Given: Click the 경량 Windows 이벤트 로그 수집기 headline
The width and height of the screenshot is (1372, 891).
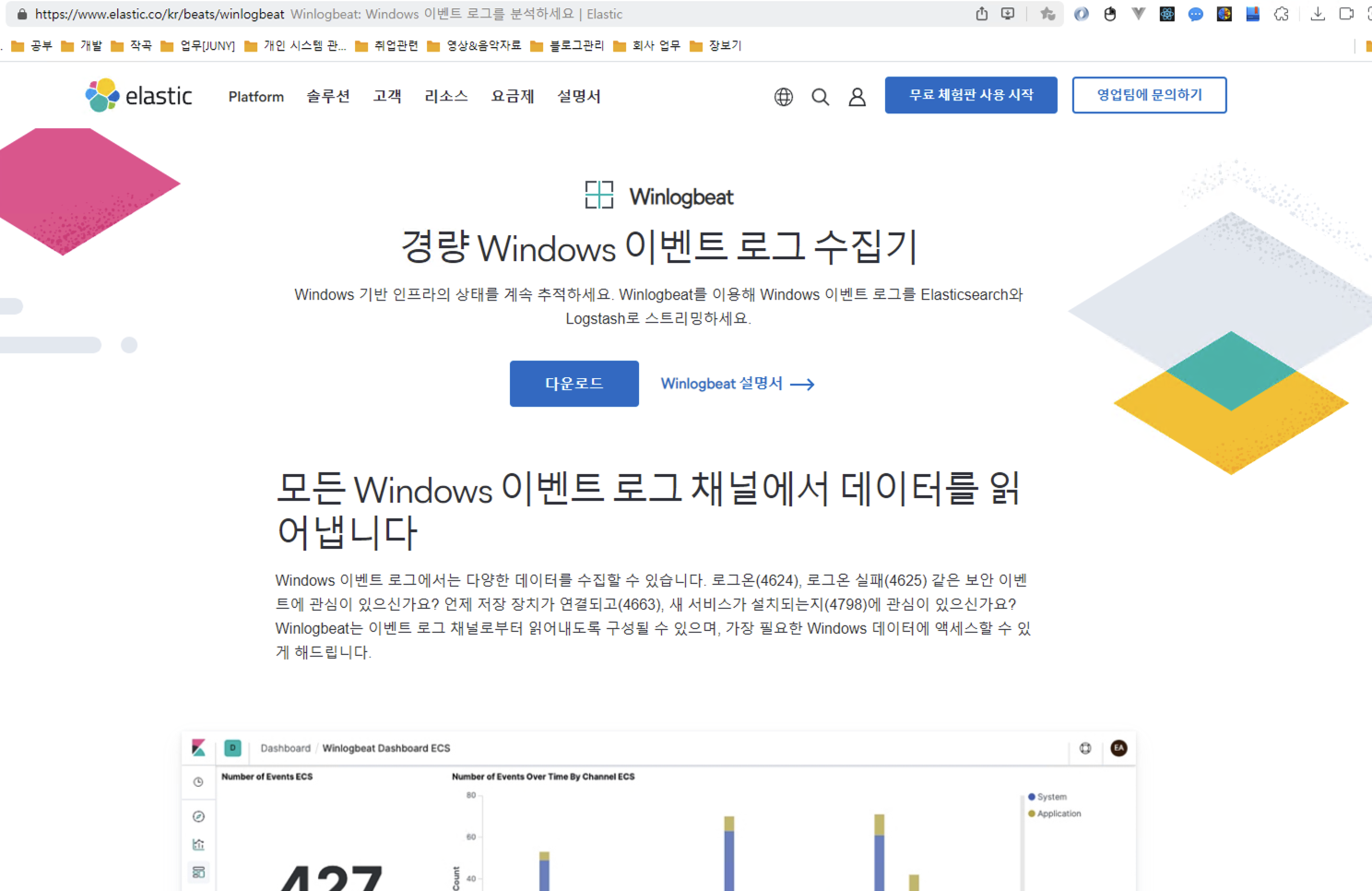Looking at the screenshot, I should 659,247.
